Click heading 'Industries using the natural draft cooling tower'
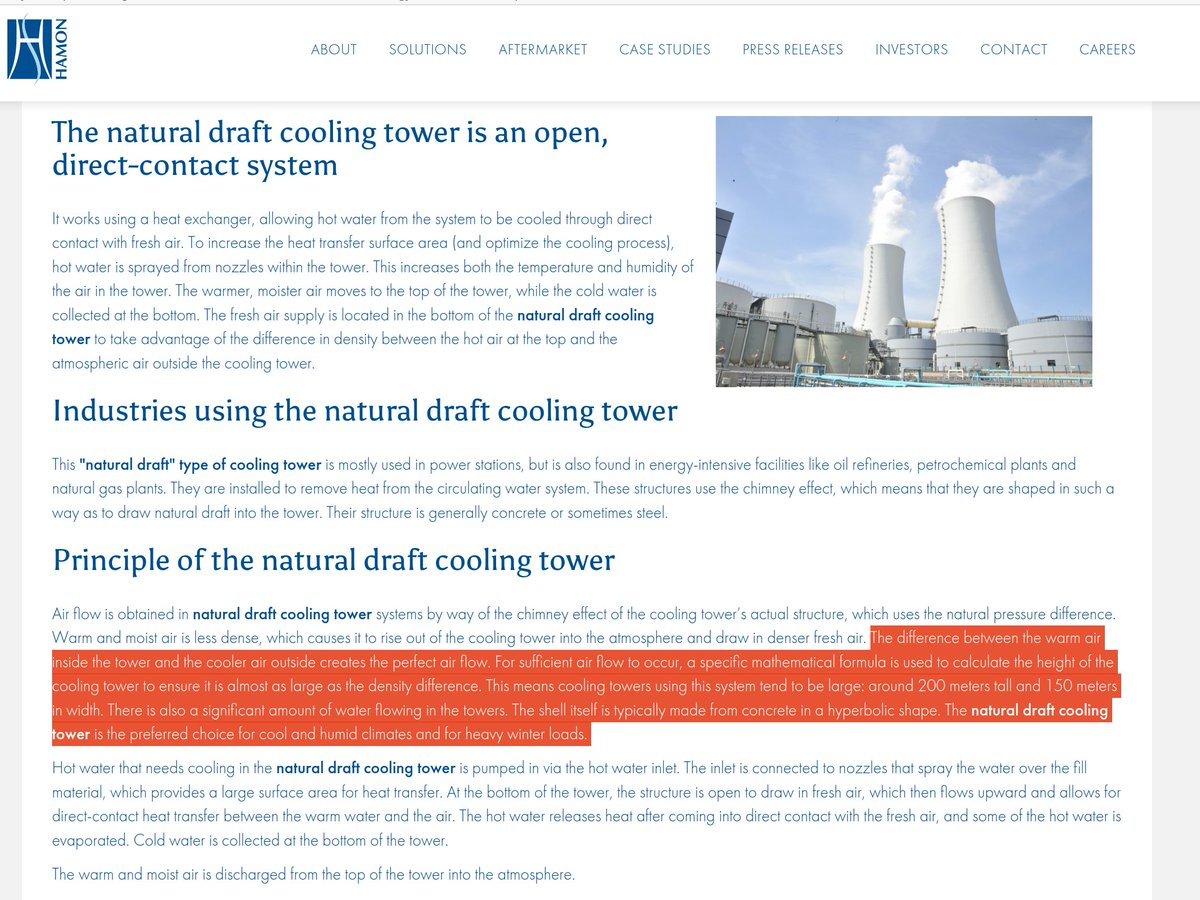1200x900 pixels. [365, 410]
